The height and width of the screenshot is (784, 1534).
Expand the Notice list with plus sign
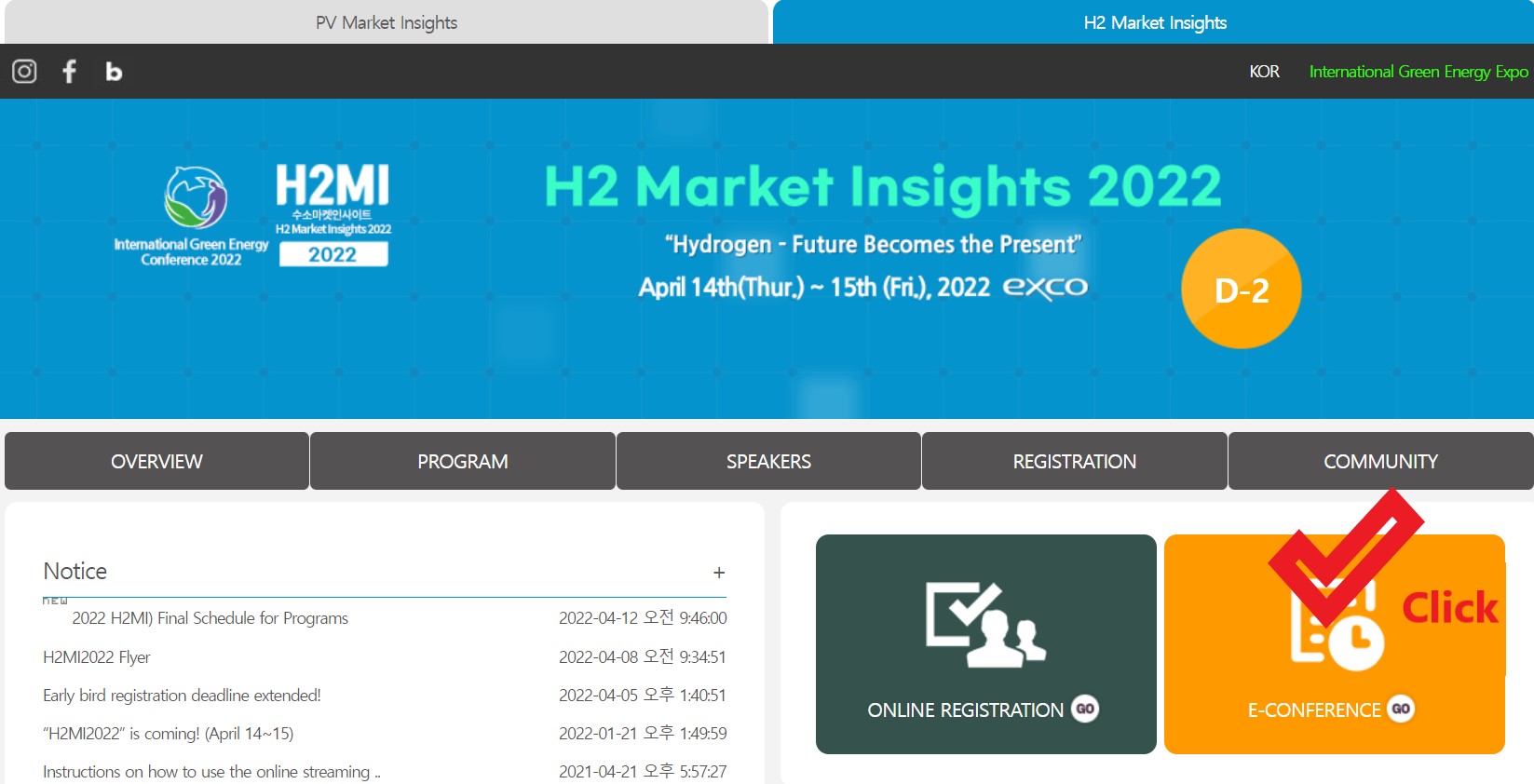pyautogui.click(x=719, y=573)
